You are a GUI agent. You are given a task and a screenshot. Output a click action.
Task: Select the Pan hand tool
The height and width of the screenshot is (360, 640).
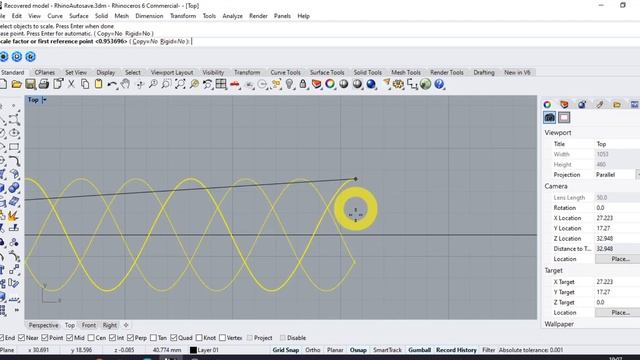click(125, 84)
